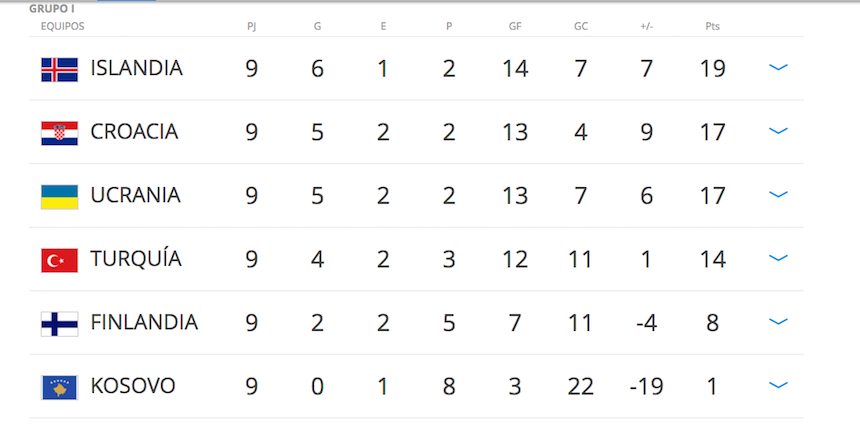Select the ISLANDIA team name
Viewport: 860px width, 434px height.
coord(136,69)
